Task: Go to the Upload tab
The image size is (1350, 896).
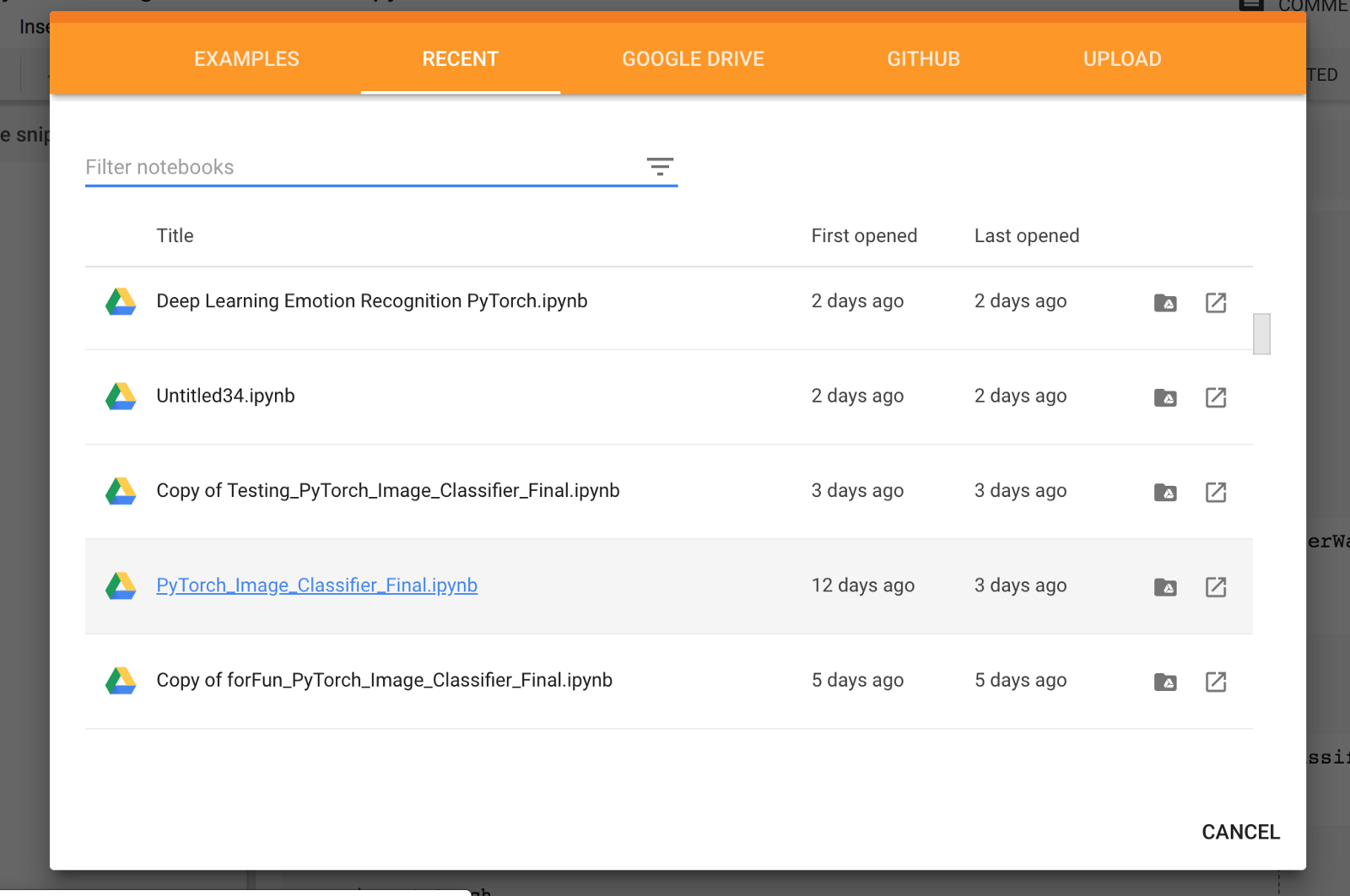Action: pos(1121,59)
